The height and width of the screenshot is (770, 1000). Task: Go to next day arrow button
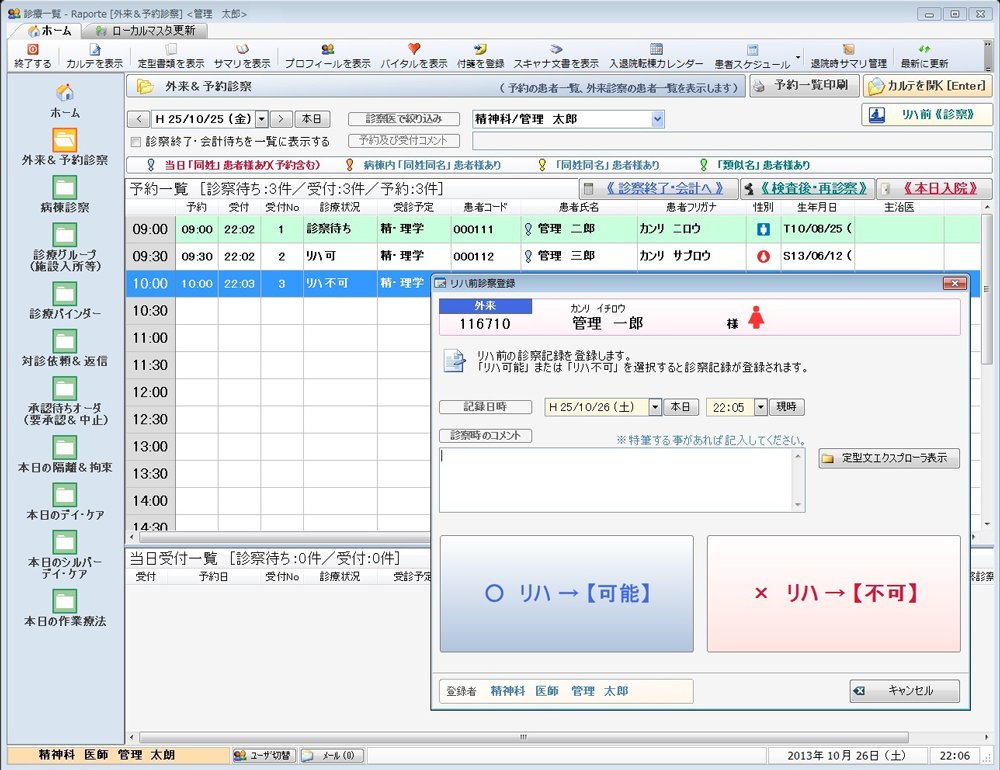[x=281, y=119]
